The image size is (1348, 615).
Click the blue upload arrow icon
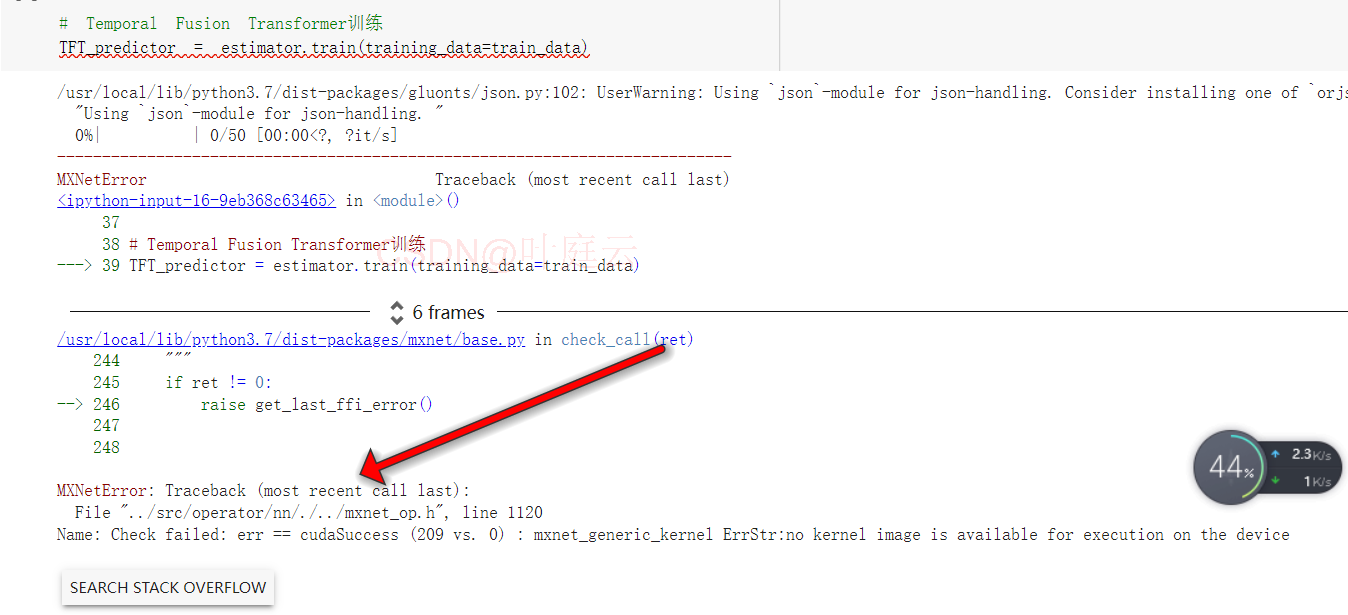coord(1275,454)
